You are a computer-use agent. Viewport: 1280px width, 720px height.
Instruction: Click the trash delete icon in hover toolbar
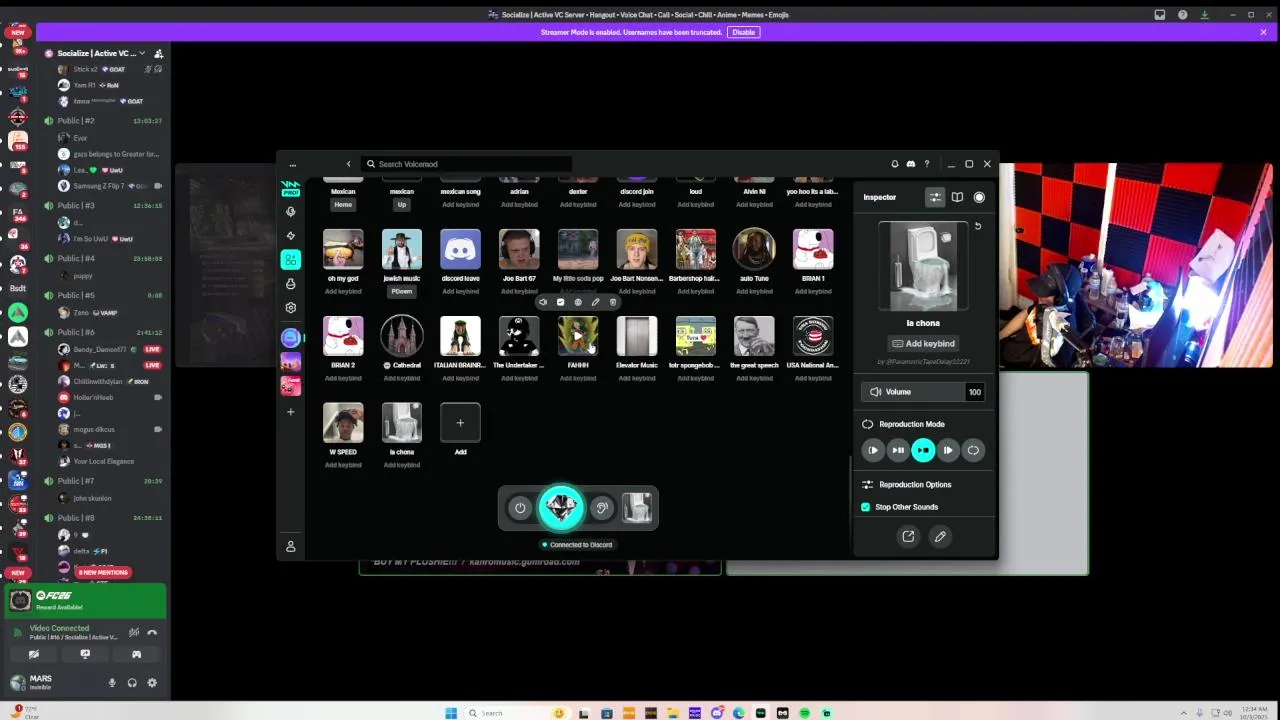tap(613, 302)
